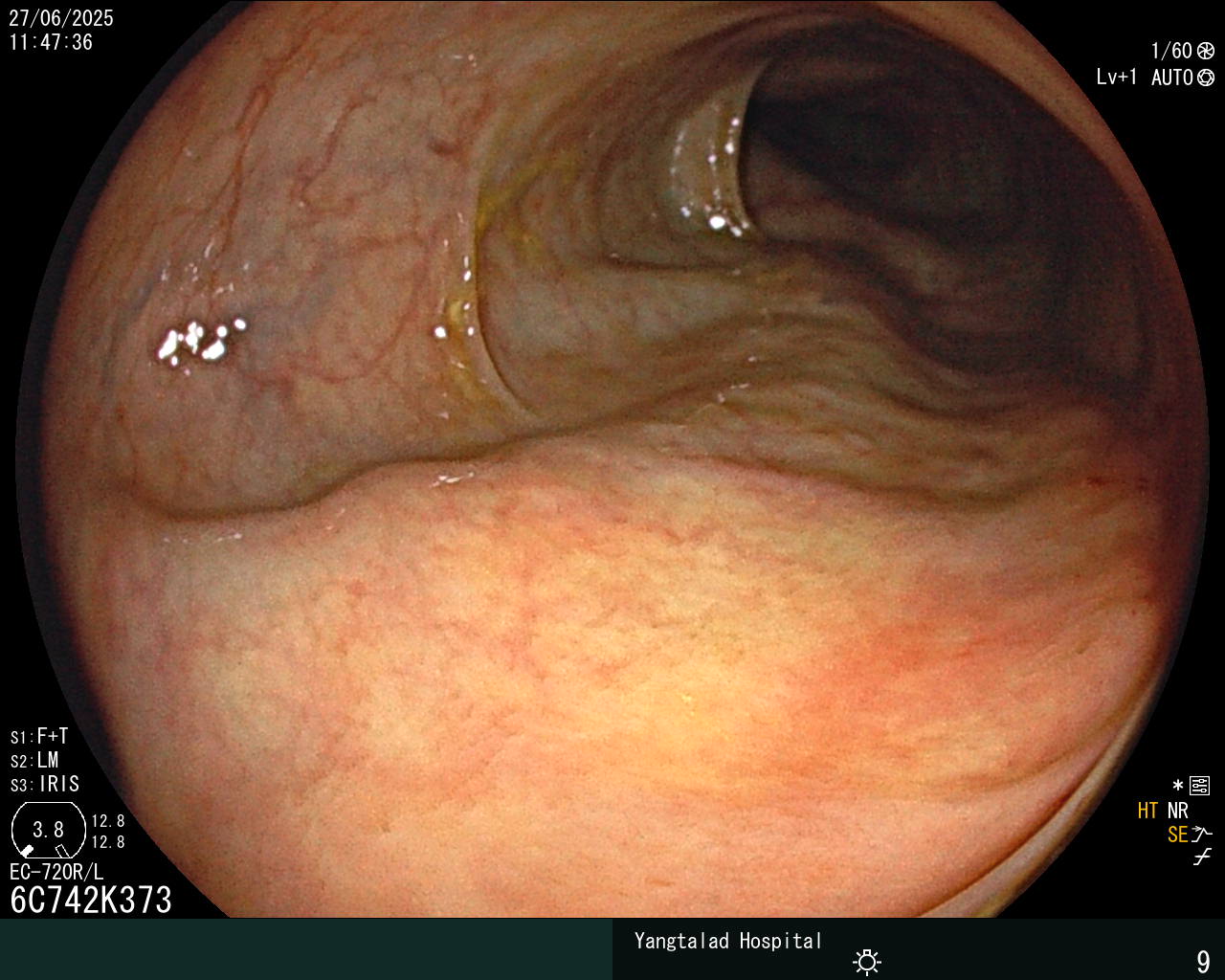Image resolution: width=1225 pixels, height=980 pixels.
Task: Click the NR noise reduction label
Action: 1177,811
